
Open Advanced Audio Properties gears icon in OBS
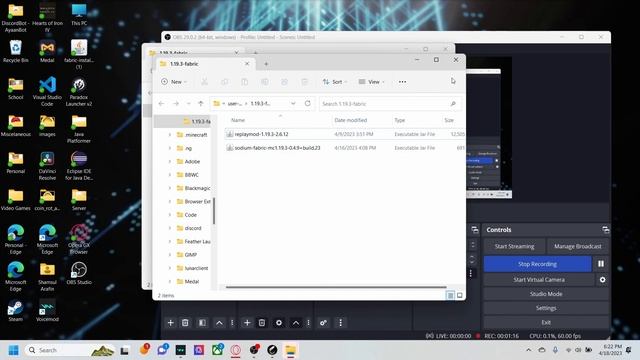coord(323,323)
